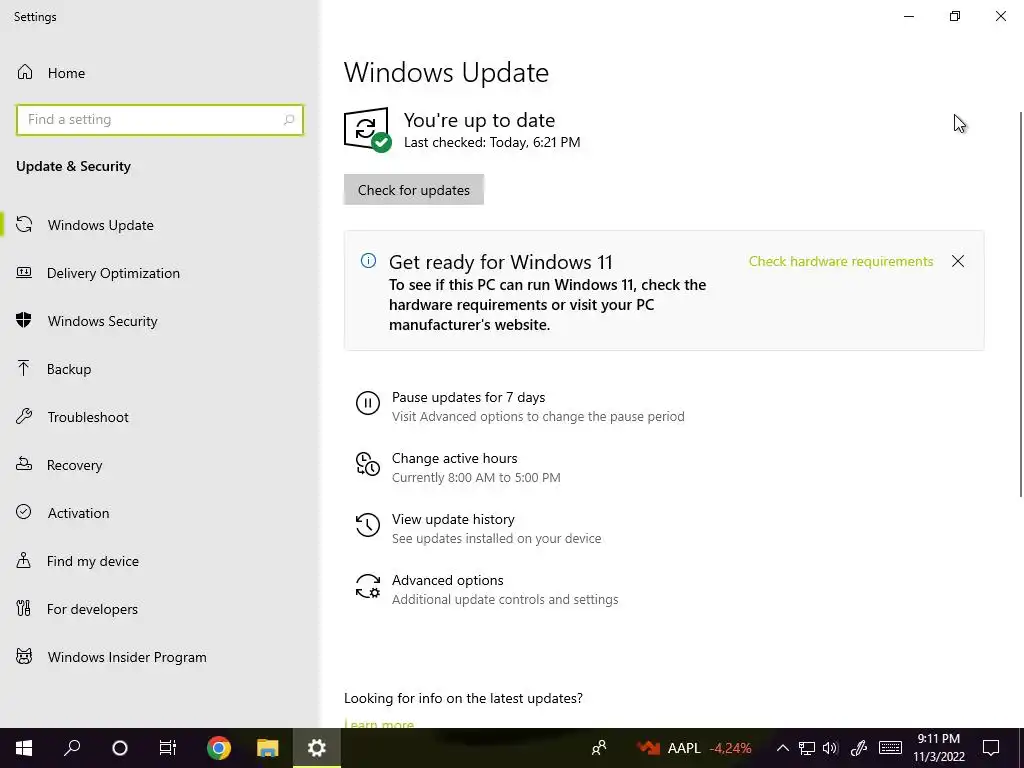Click Check hardware requirements link
The height and width of the screenshot is (768, 1024).
point(840,261)
